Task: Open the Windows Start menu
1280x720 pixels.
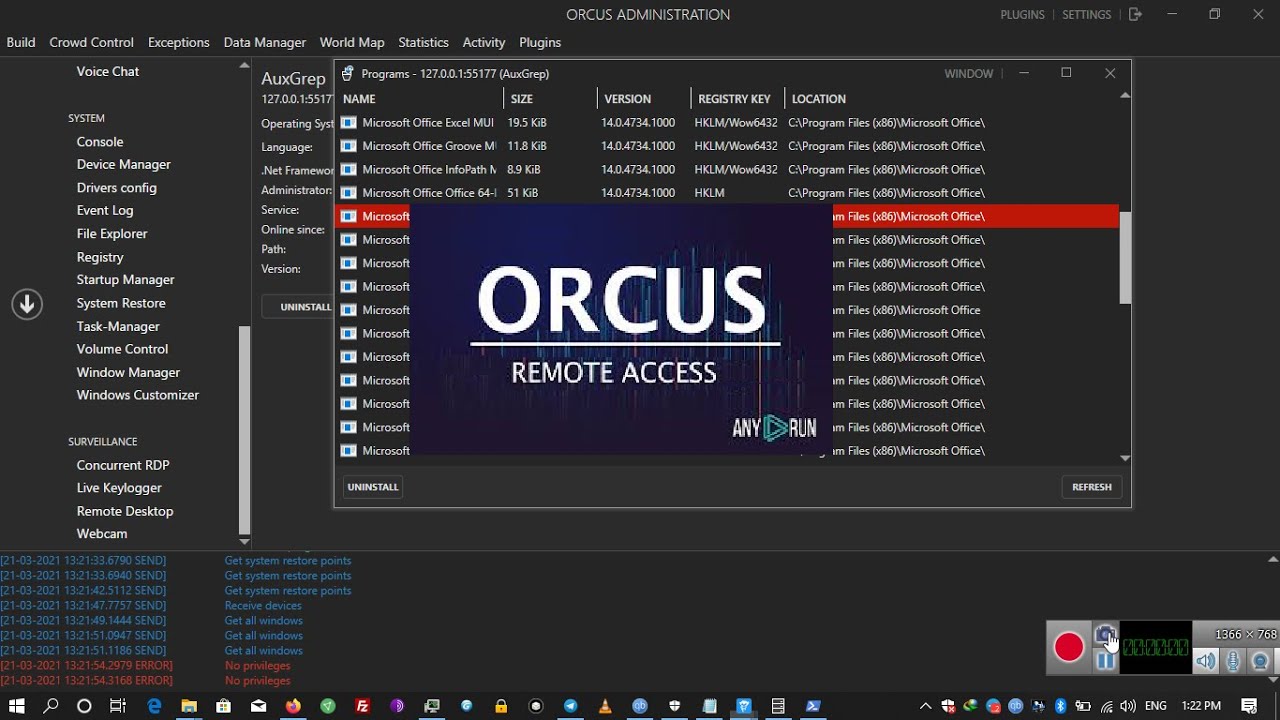Action: tap(16, 706)
